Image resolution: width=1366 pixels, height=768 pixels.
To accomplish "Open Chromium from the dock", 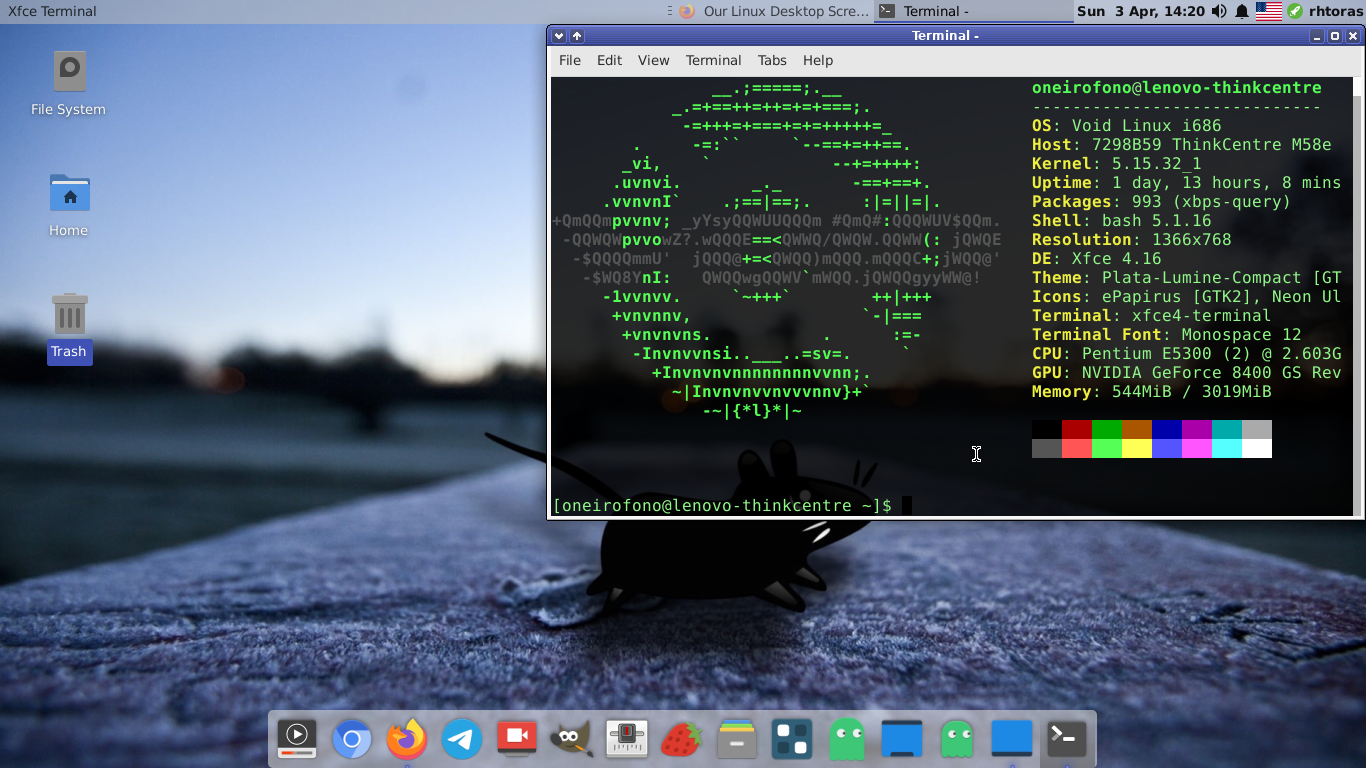I will pos(352,739).
